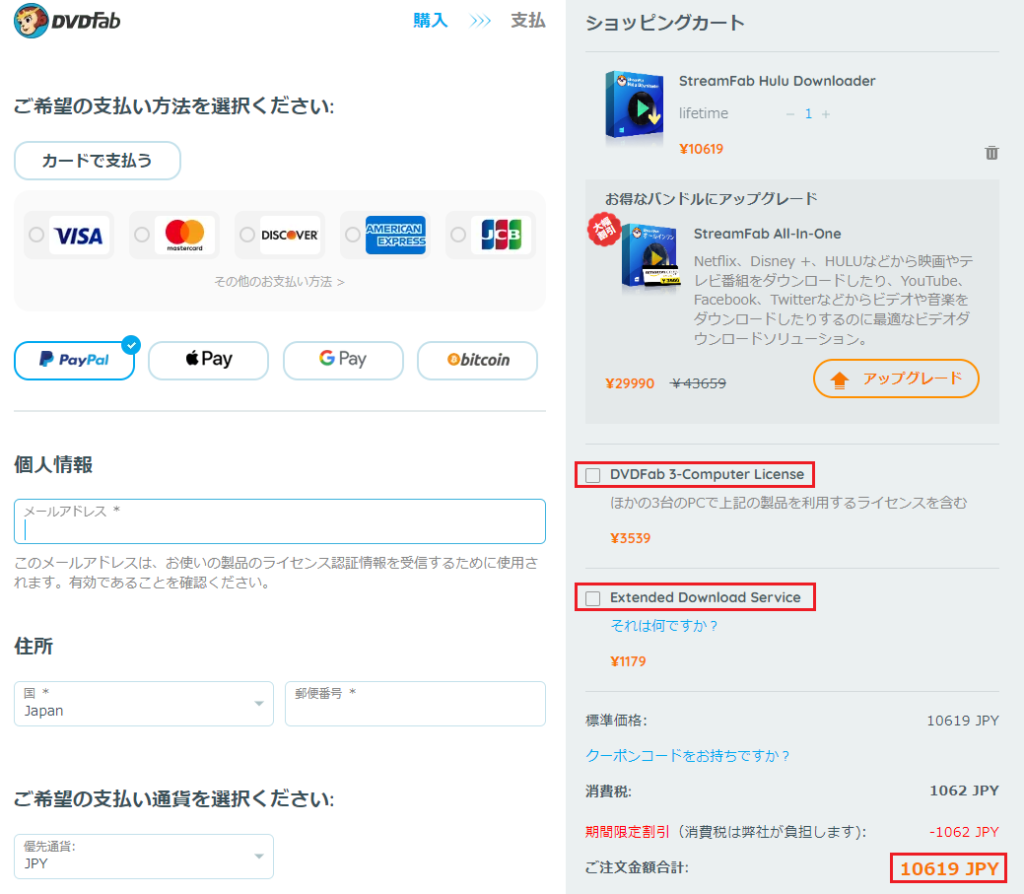Click the ¥1179 service price
Image resolution: width=1024 pixels, height=894 pixels.
coord(628,662)
